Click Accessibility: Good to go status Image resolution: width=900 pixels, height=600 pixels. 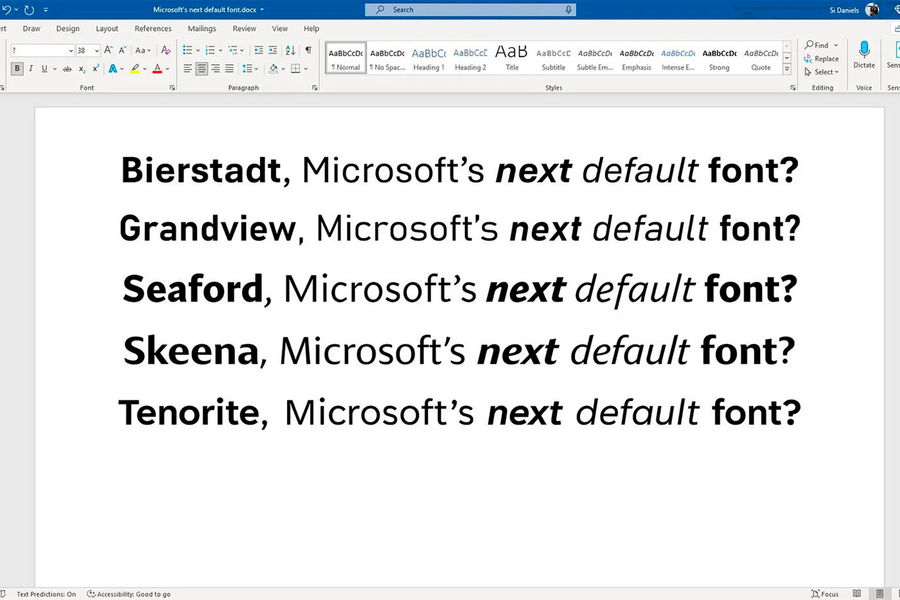pos(129,594)
